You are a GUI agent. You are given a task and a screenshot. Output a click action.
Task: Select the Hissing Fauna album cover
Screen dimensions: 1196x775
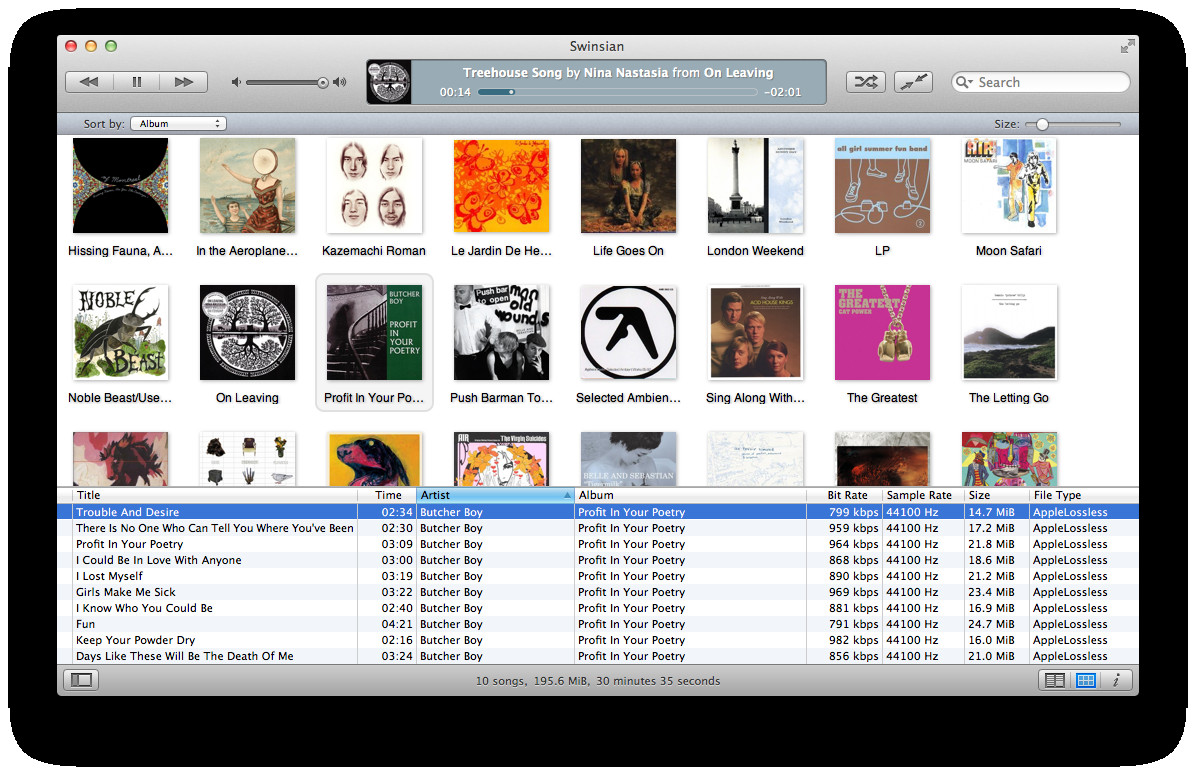(x=121, y=185)
